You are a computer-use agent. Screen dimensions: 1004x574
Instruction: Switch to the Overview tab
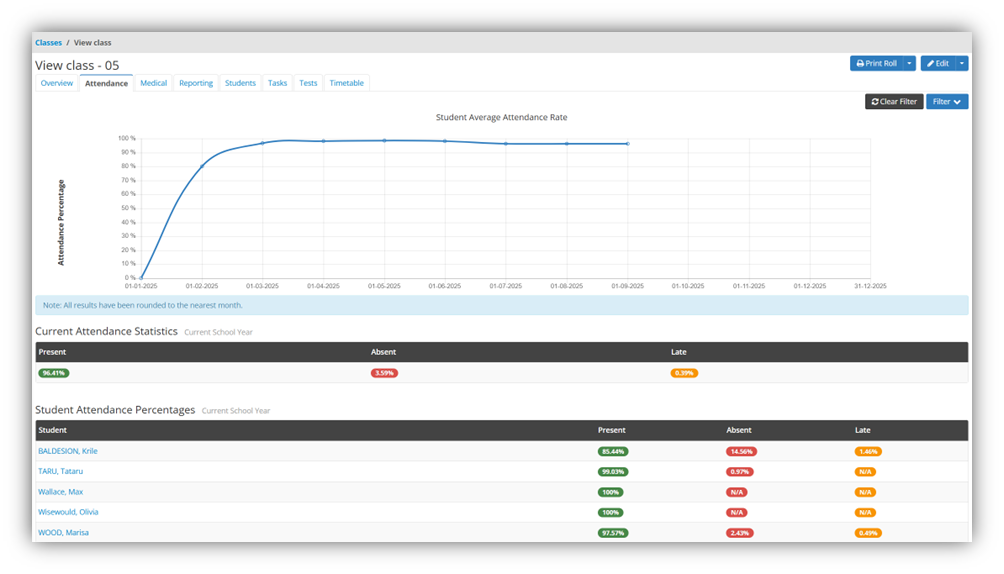[x=56, y=83]
